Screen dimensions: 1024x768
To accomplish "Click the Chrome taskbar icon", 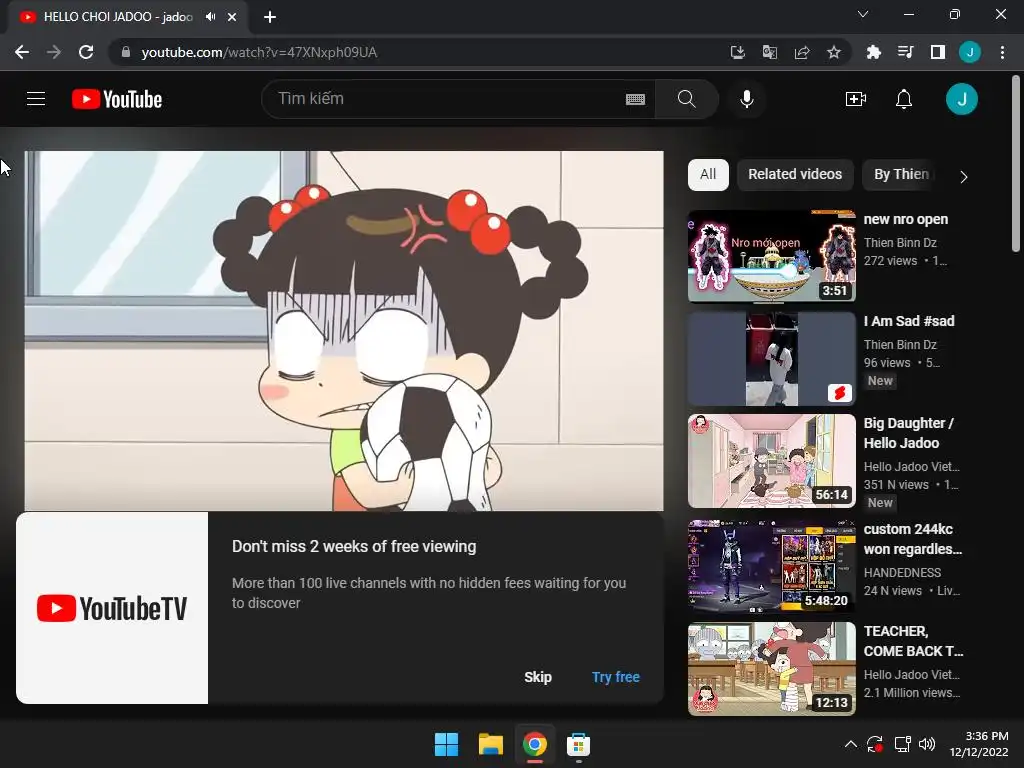I will point(534,744).
